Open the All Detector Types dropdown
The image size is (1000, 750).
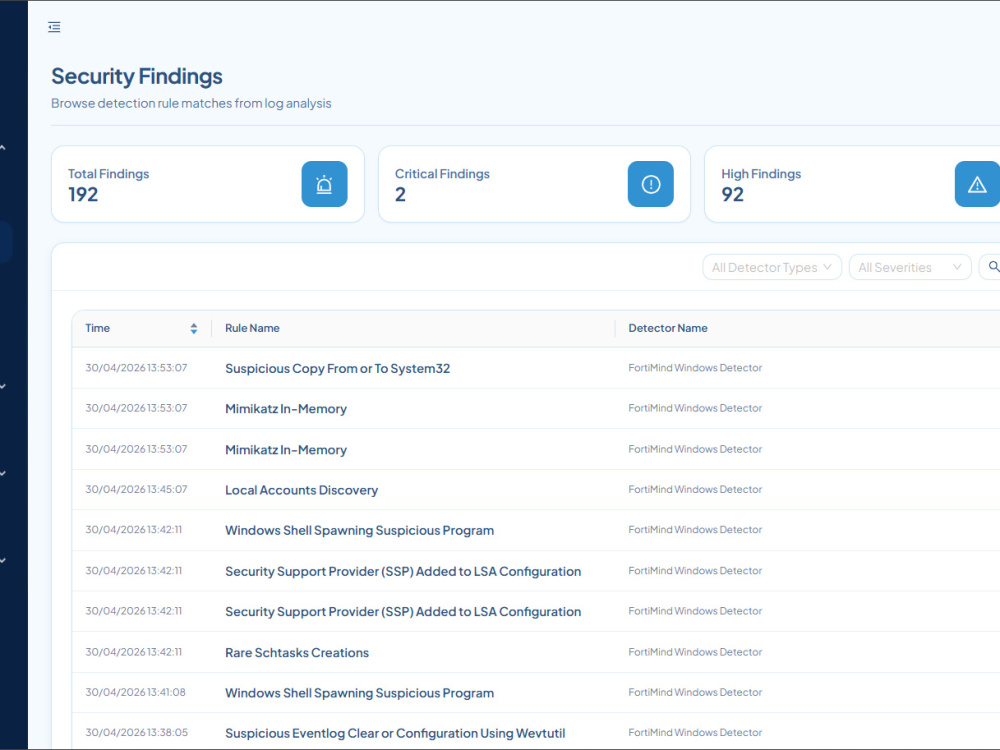(772, 267)
